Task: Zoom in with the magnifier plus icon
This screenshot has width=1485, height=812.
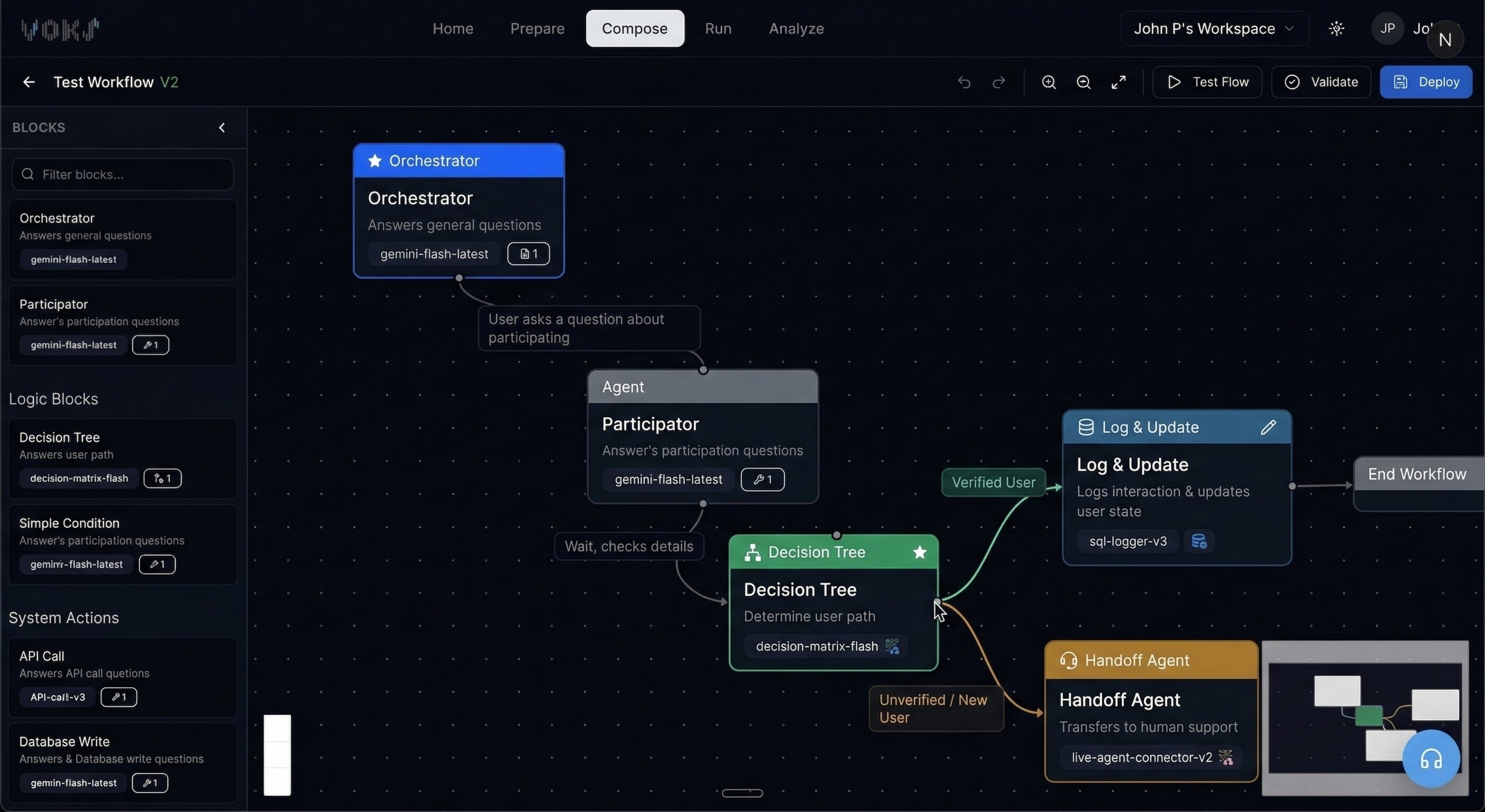Action: (1049, 82)
